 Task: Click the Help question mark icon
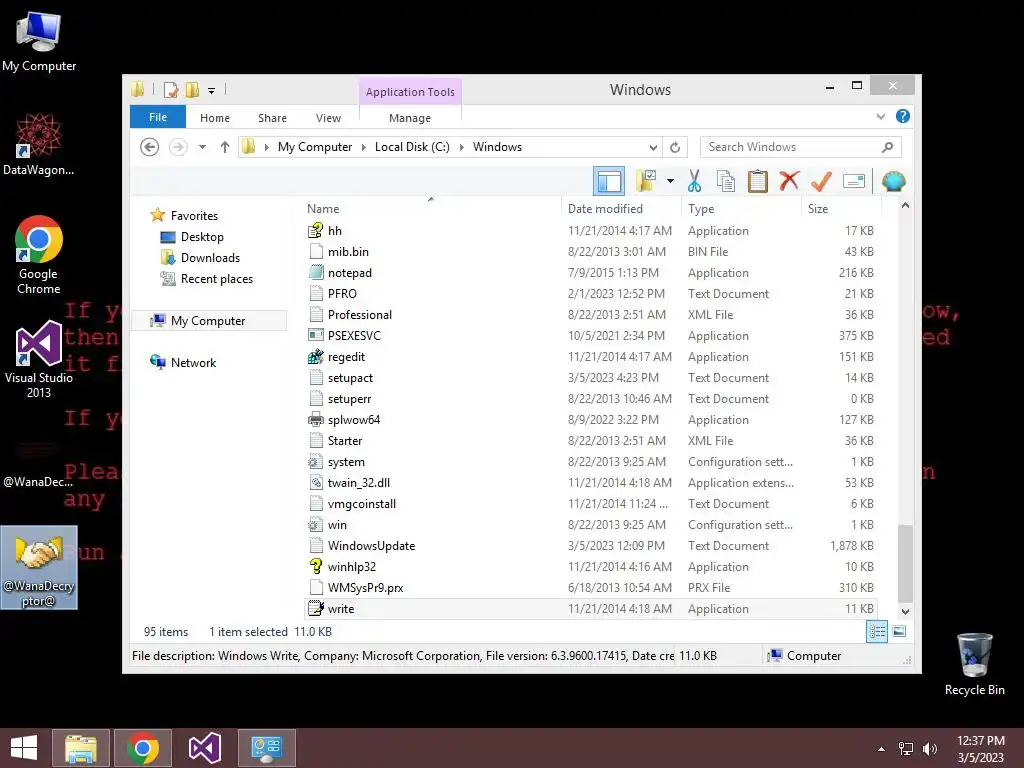pos(903,116)
